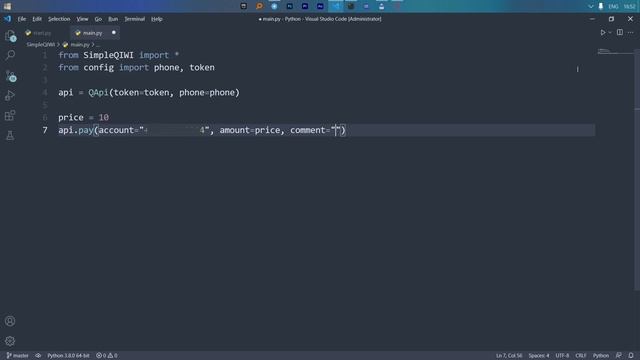Split the editor to the right
This screenshot has height=360, width=640.
point(620,33)
